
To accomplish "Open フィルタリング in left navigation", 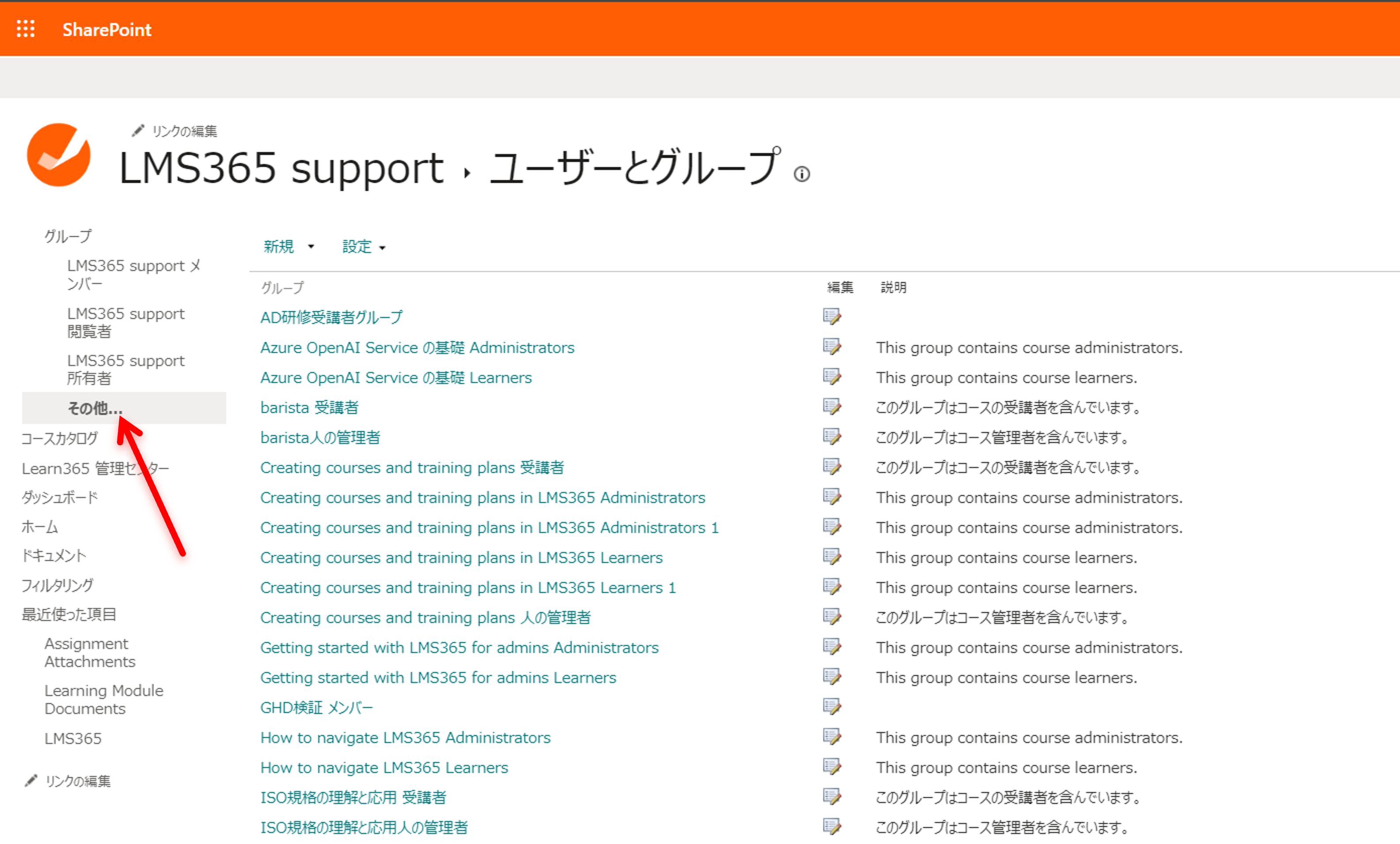I will click(x=57, y=585).
